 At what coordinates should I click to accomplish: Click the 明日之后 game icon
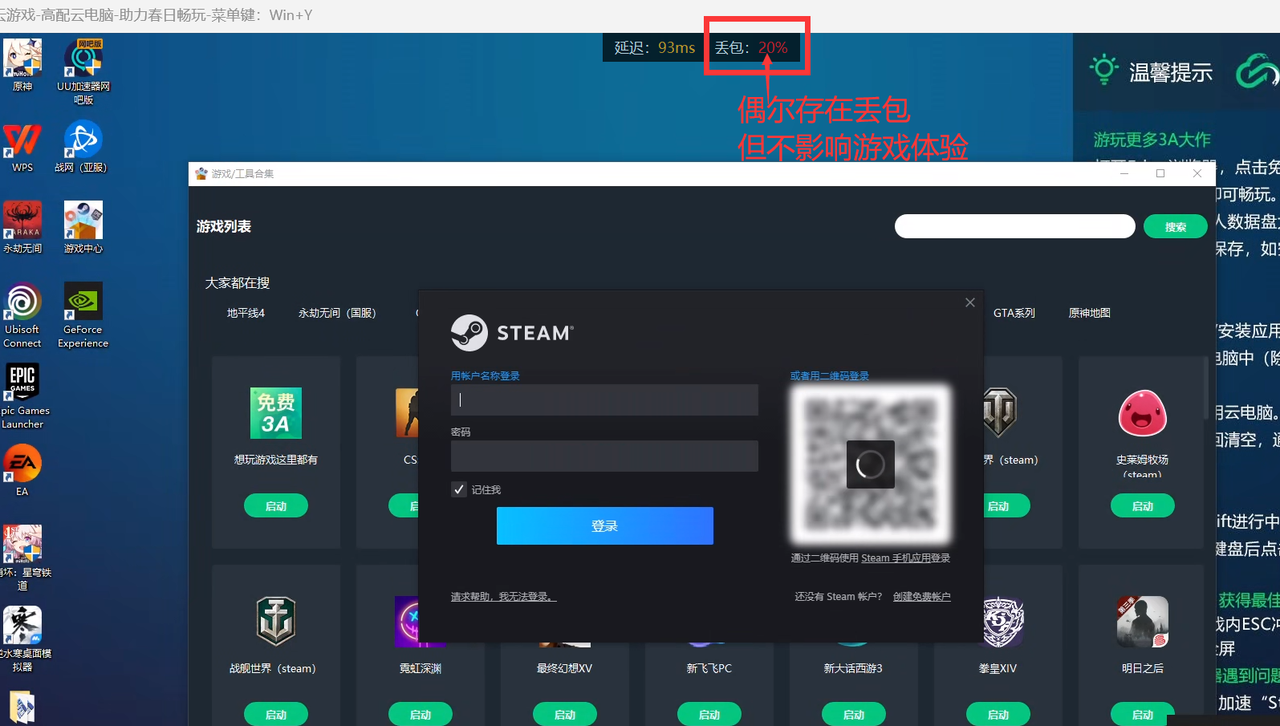click(x=1142, y=621)
